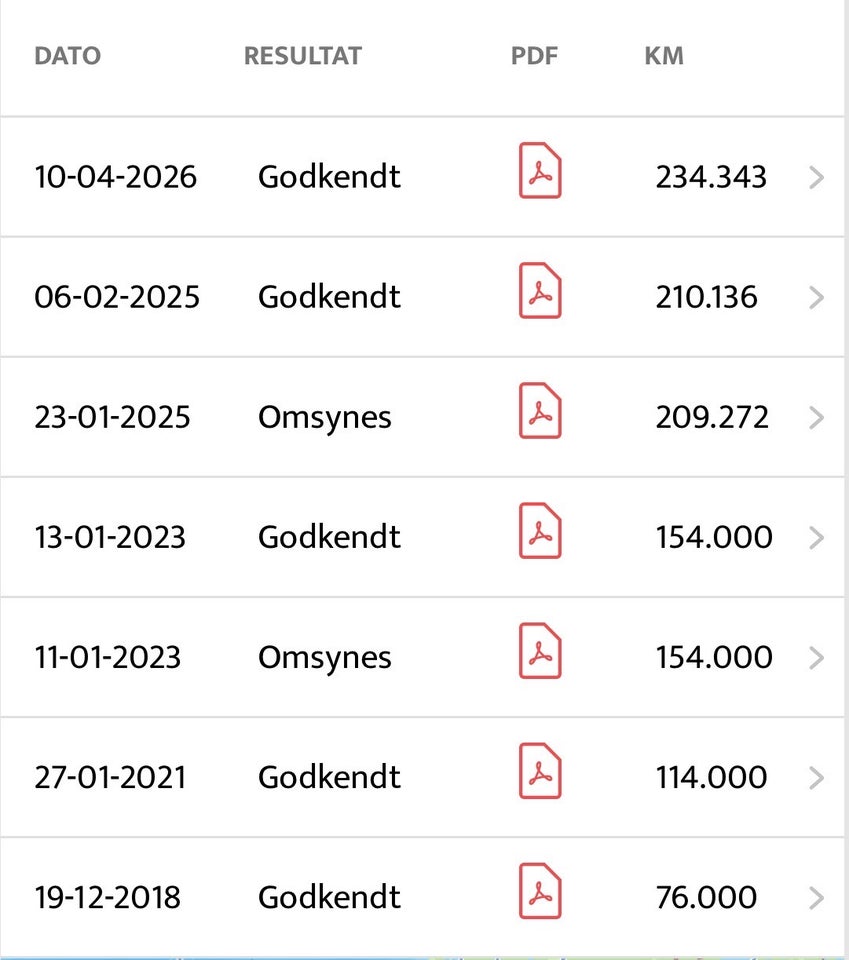Open PDF report dated 06-02-2025
Image resolution: width=849 pixels, height=960 pixels.
540,291
